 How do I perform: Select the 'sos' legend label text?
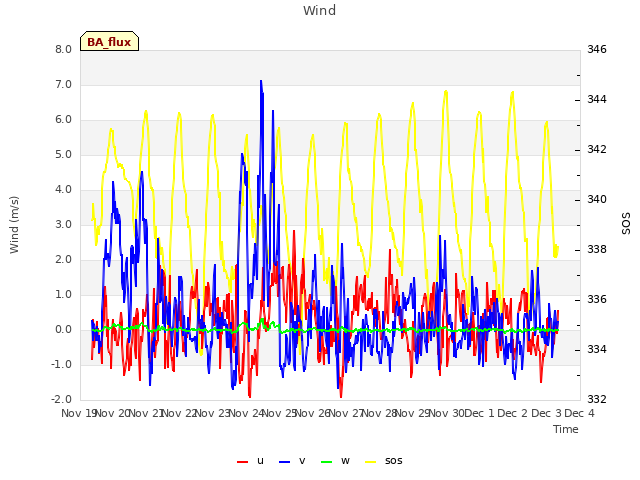click(x=393, y=461)
